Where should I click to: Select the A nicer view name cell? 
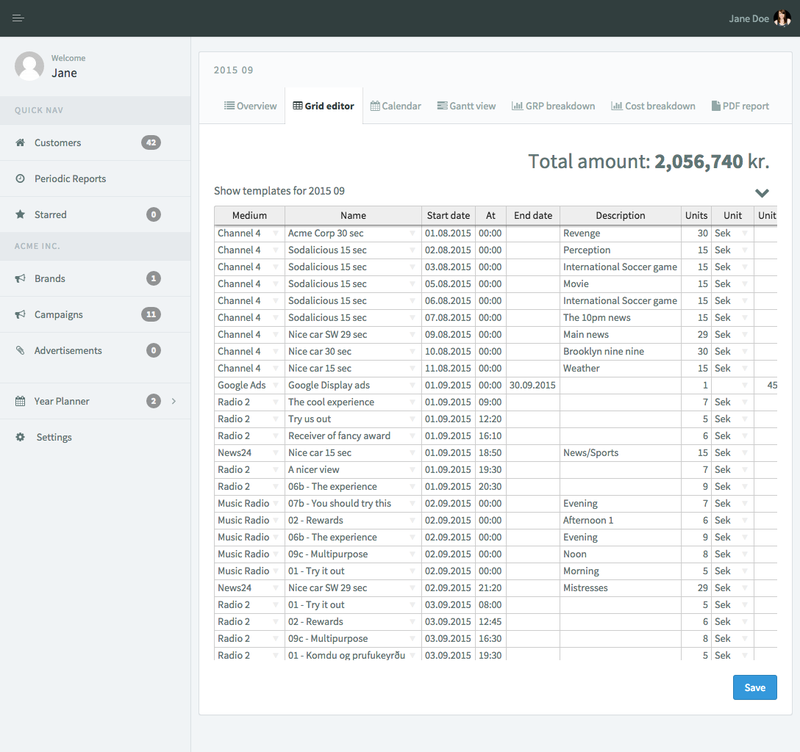click(353, 469)
